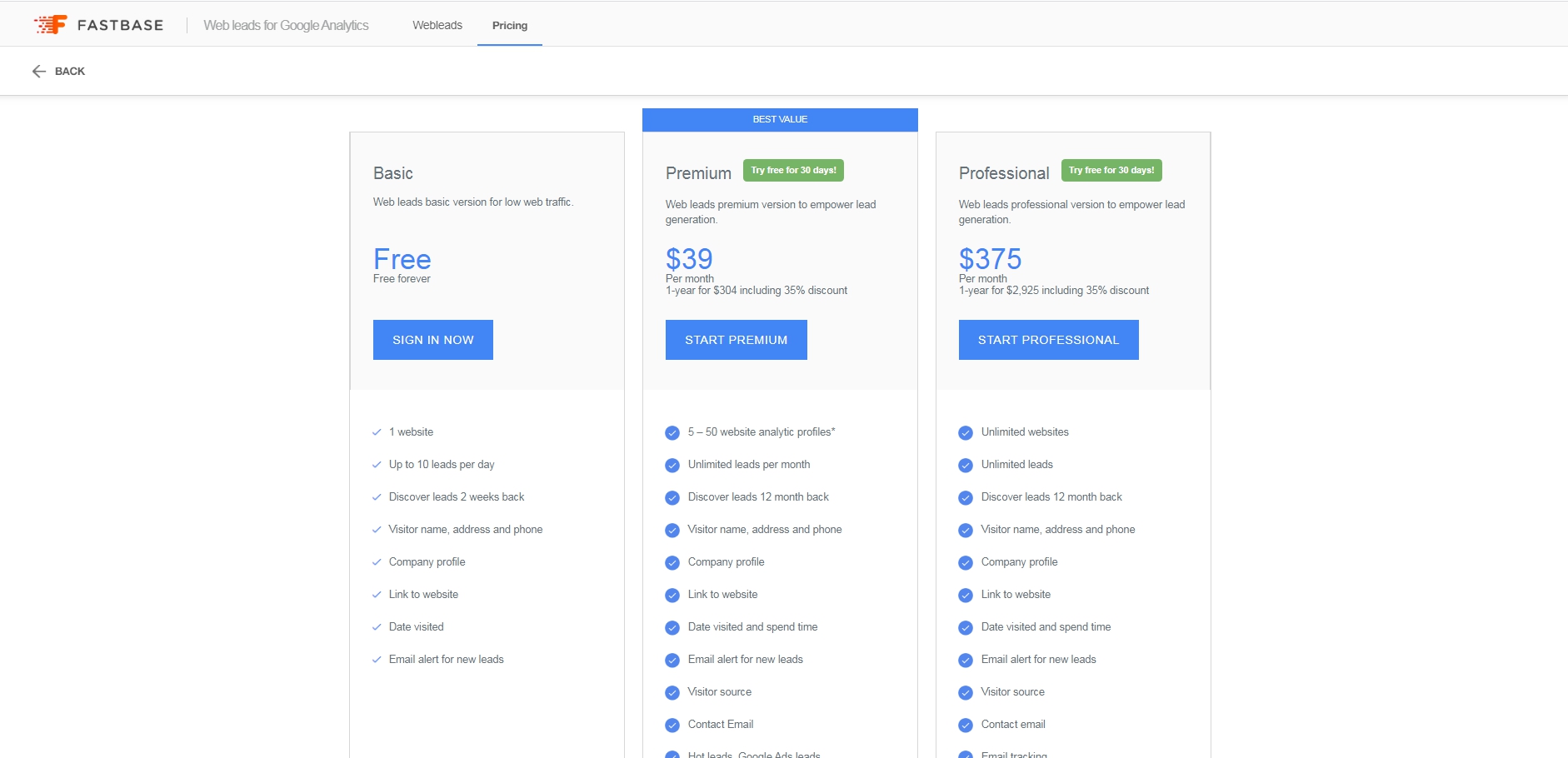Click checkmark icon beside Unlimited websites

tap(966, 433)
